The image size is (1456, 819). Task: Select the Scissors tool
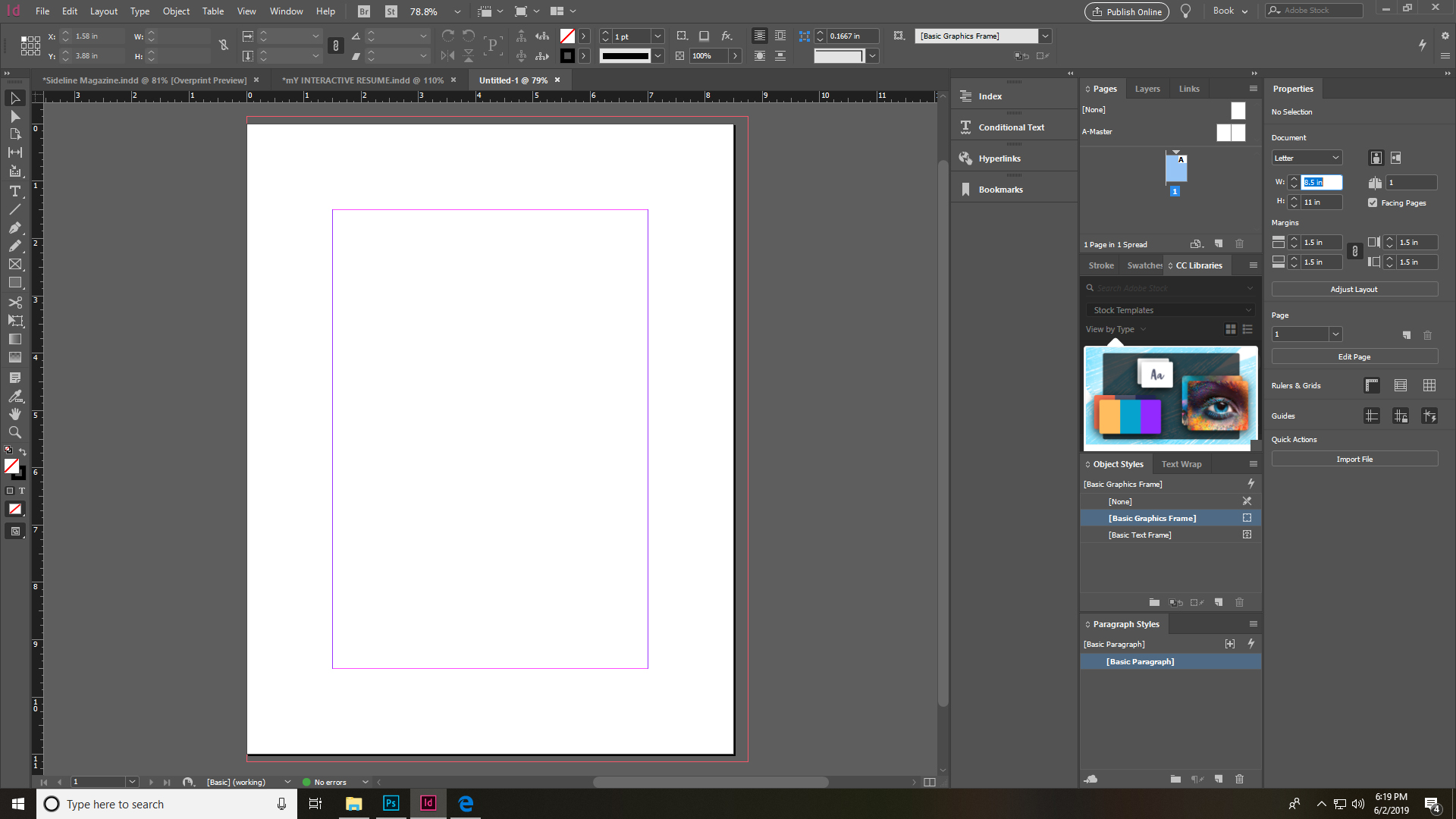(14, 302)
